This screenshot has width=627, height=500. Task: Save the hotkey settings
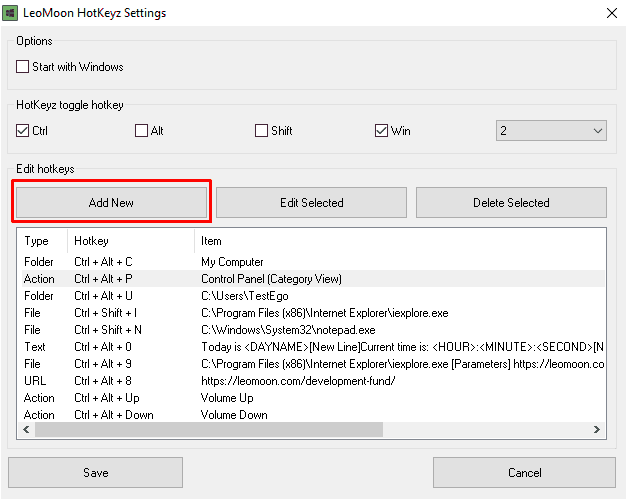click(x=96, y=472)
